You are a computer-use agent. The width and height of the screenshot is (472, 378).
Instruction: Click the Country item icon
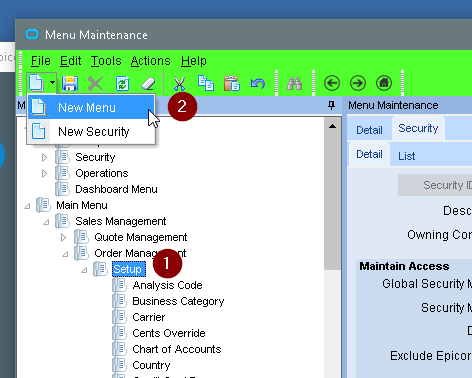tap(120, 365)
